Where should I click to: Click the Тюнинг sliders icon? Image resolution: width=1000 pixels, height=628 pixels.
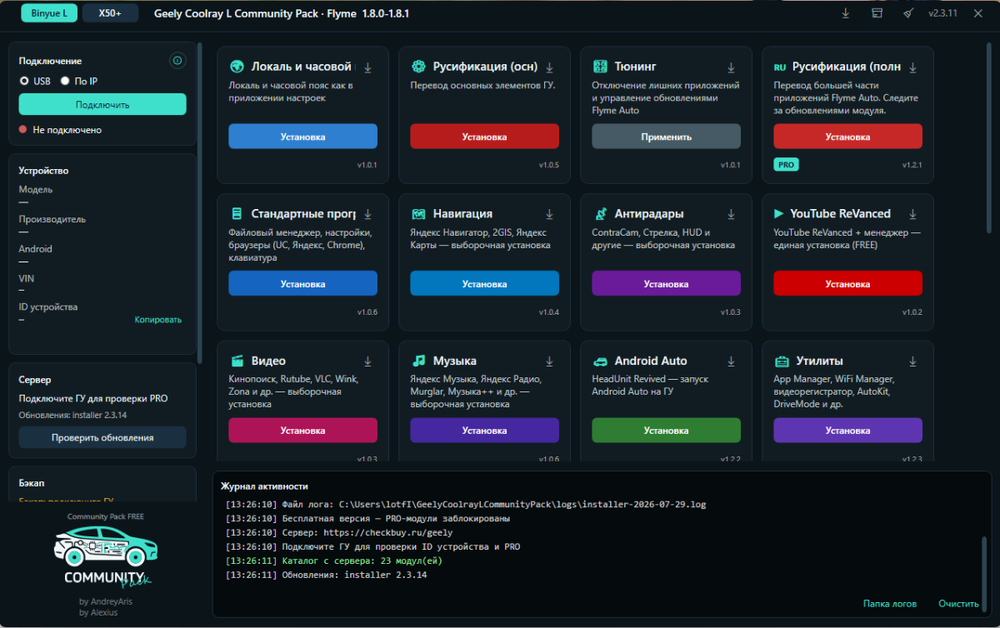(x=600, y=66)
